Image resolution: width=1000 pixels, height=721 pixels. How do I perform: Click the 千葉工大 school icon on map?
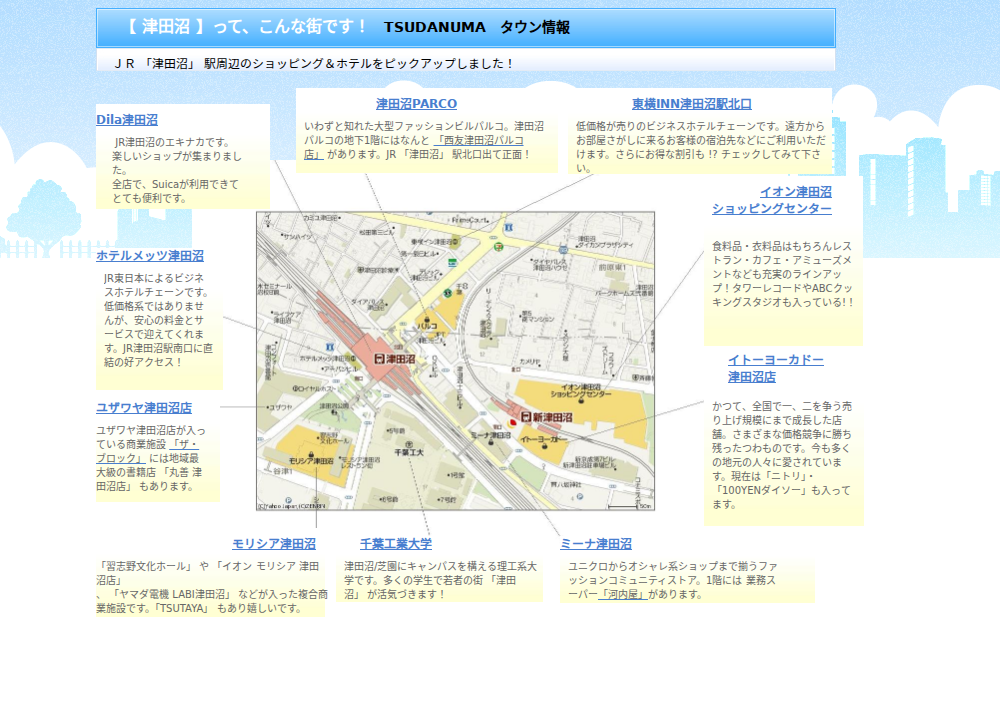[409, 444]
